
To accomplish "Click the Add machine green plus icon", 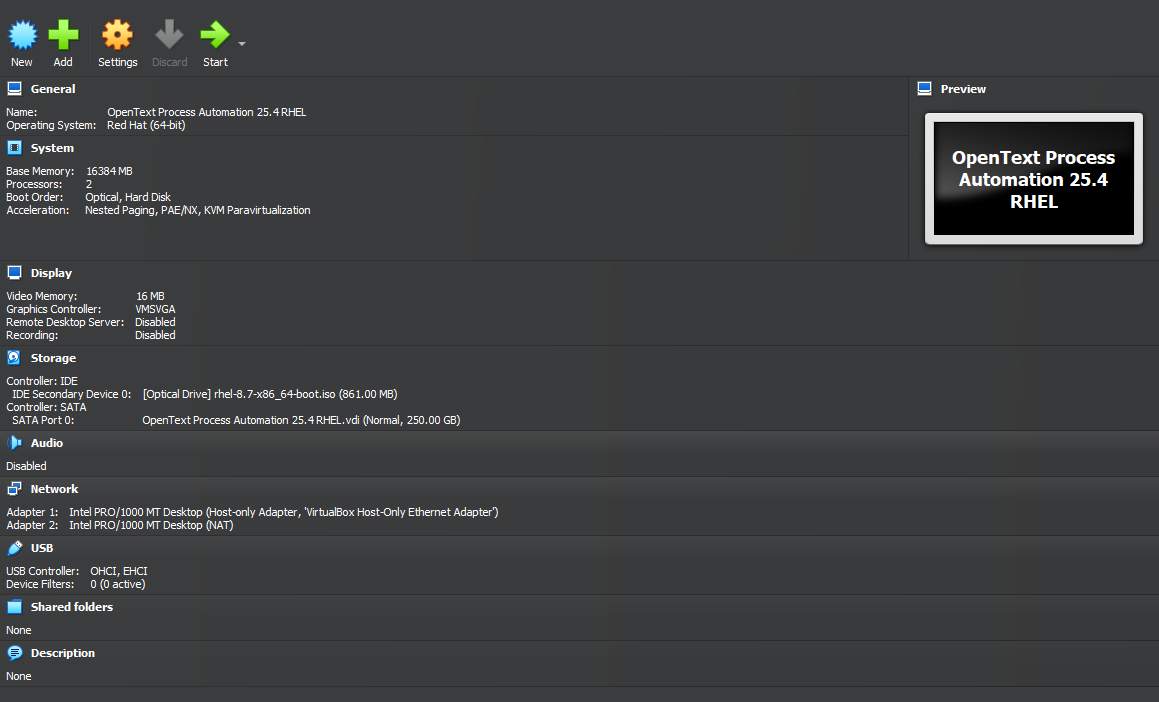I will pos(63,36).
